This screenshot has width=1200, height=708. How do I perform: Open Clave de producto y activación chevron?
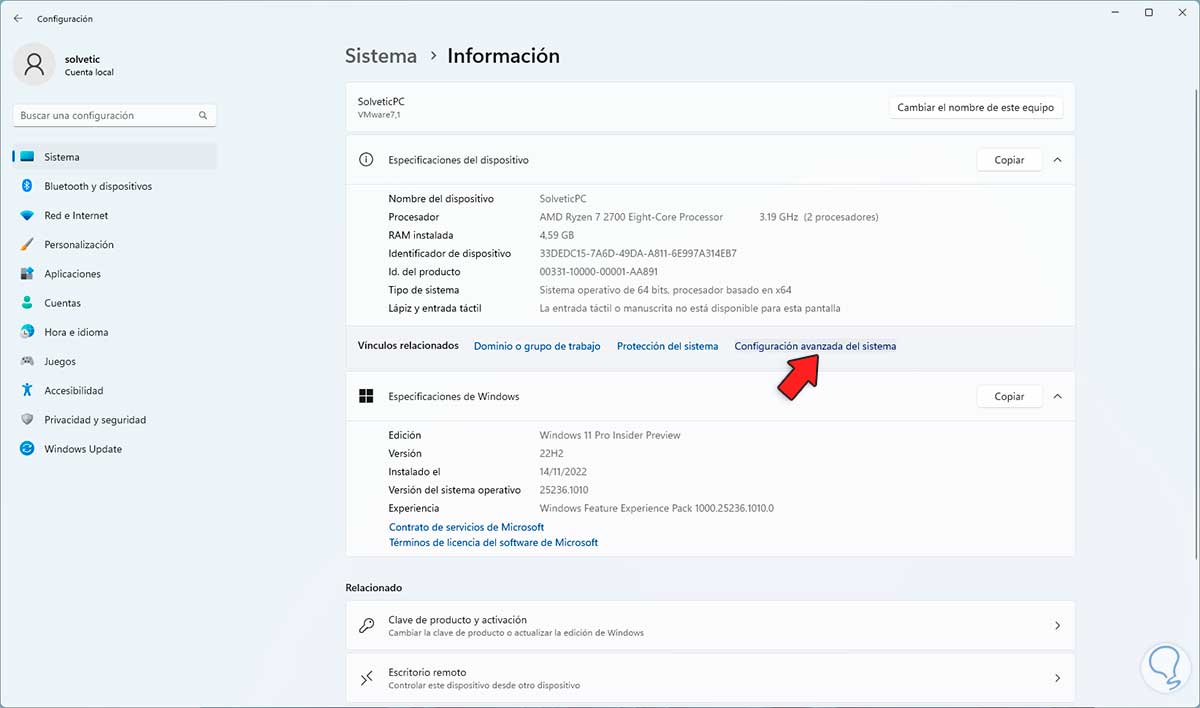[x=1057, y=626]
